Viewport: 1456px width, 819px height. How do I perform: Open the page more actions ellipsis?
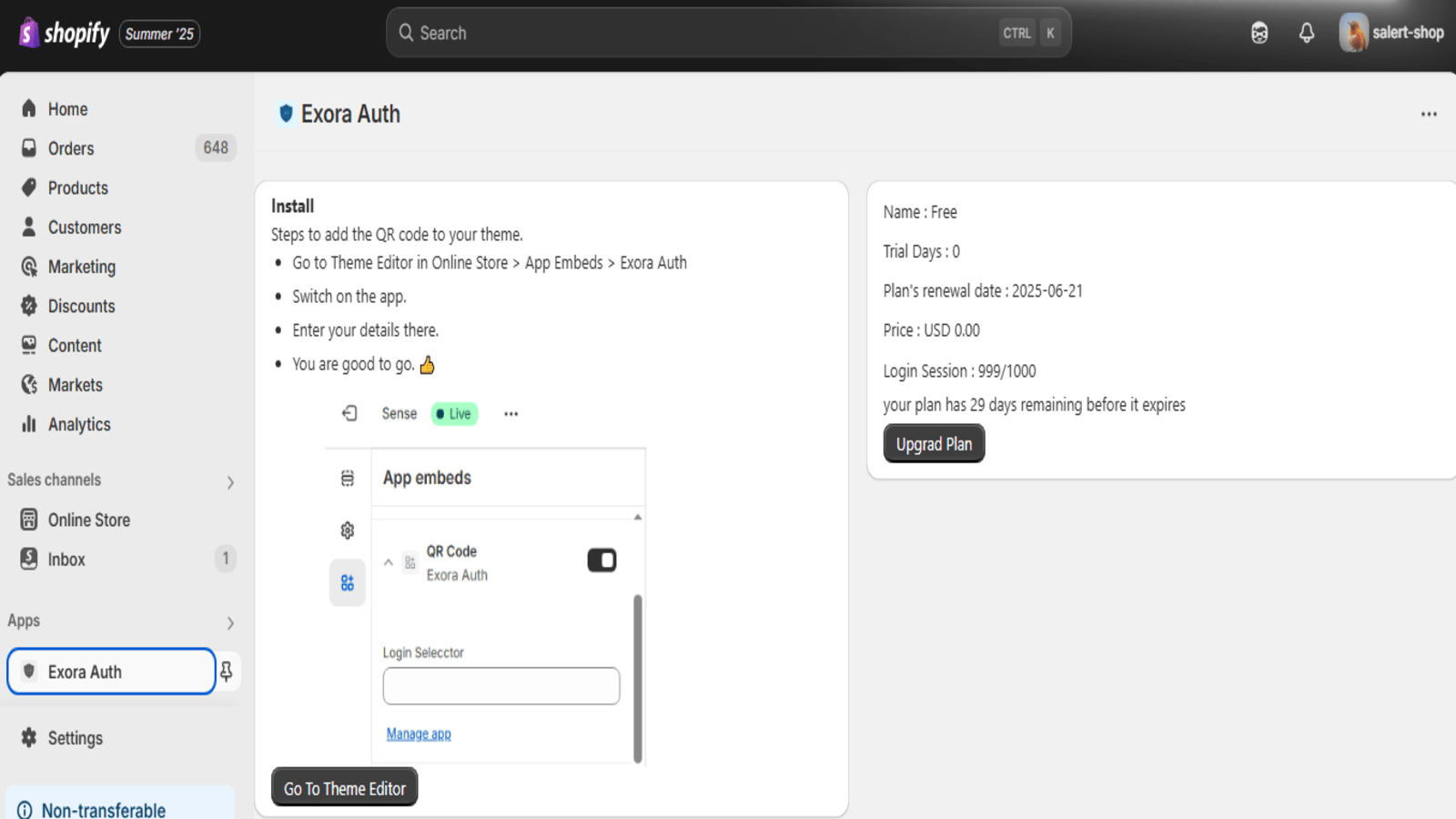pos(1429,114)
